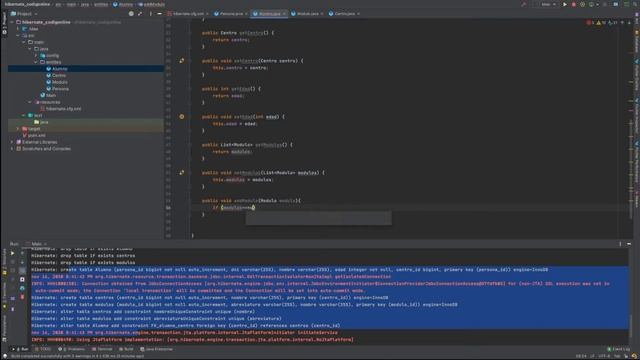The height and width of the screenshot is (360, 640).
Task: Click gutter icon beside setModulos method
Action: point(182,173)
